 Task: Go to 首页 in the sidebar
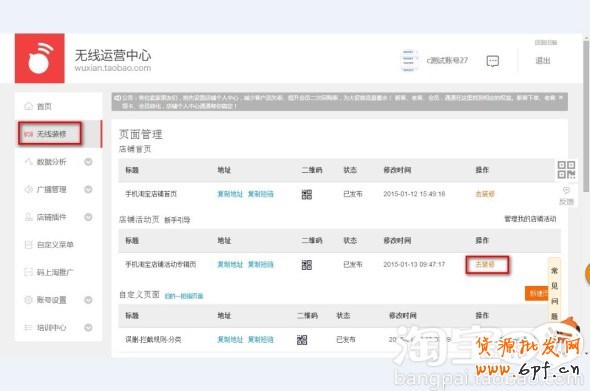pyautogui.click(x=58, y=106)
